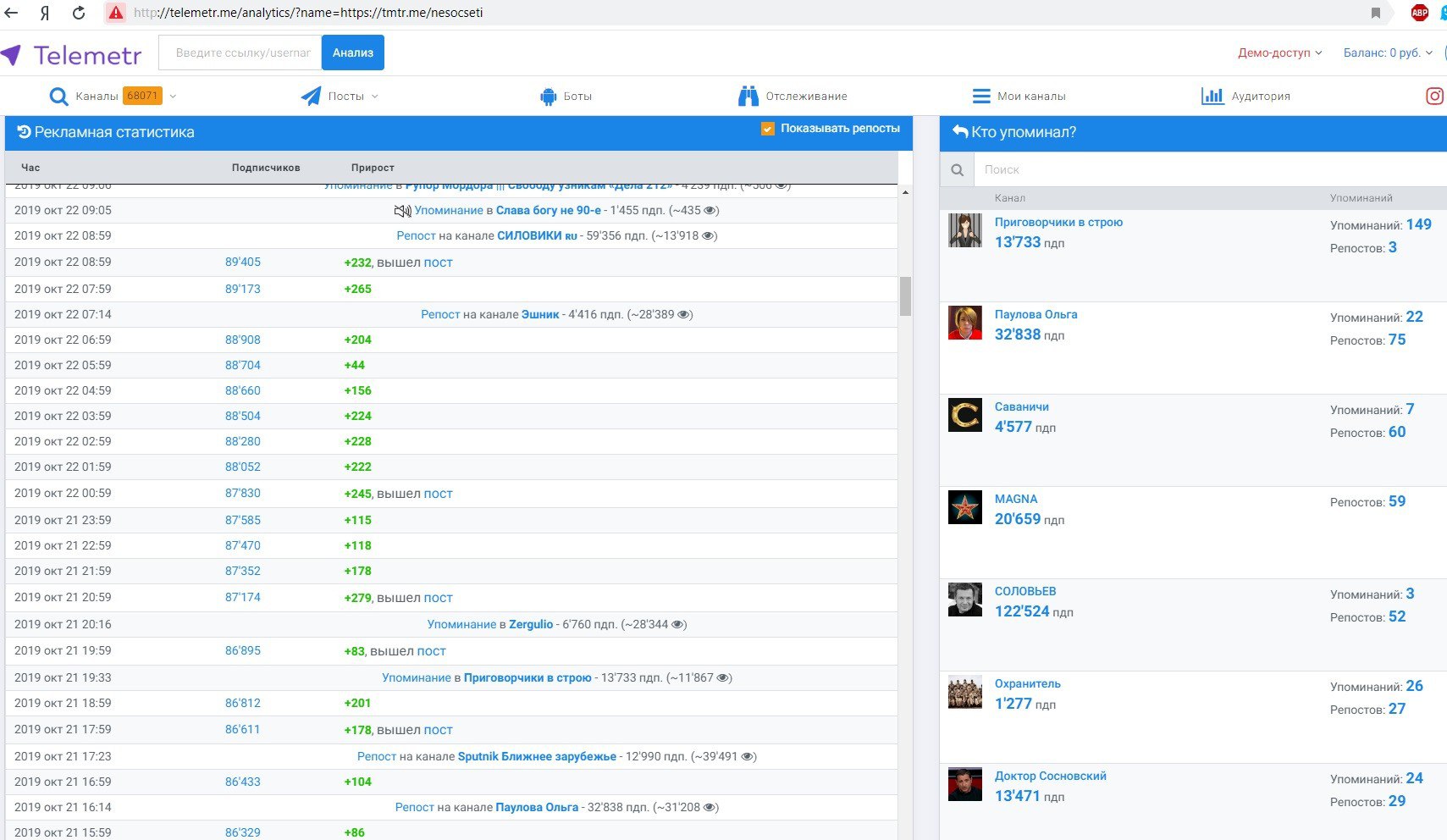
Task: Open the Sputnik Ближнее зарубежье channel link
Action: (537, 756)
